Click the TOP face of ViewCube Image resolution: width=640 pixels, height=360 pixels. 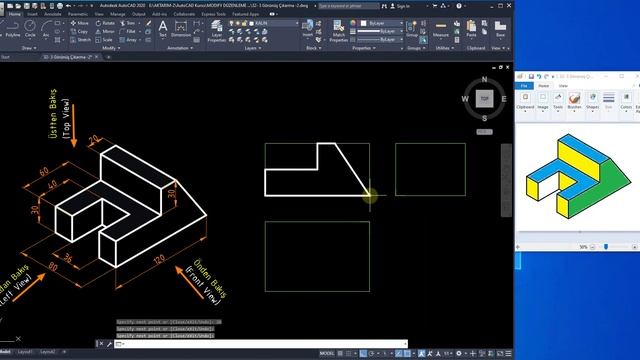point(484,99)
